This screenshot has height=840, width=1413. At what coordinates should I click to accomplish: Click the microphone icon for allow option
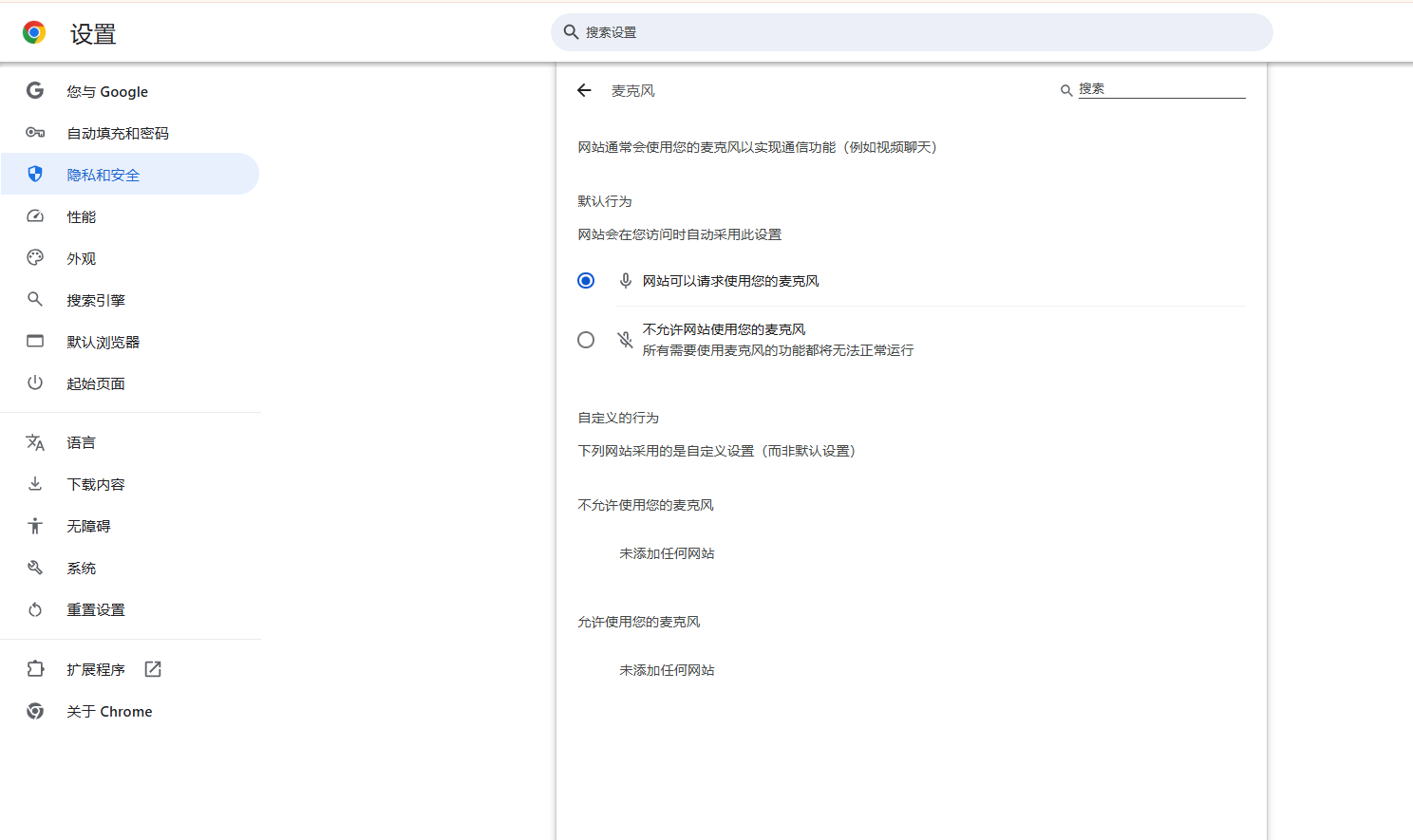coord(625,281)
